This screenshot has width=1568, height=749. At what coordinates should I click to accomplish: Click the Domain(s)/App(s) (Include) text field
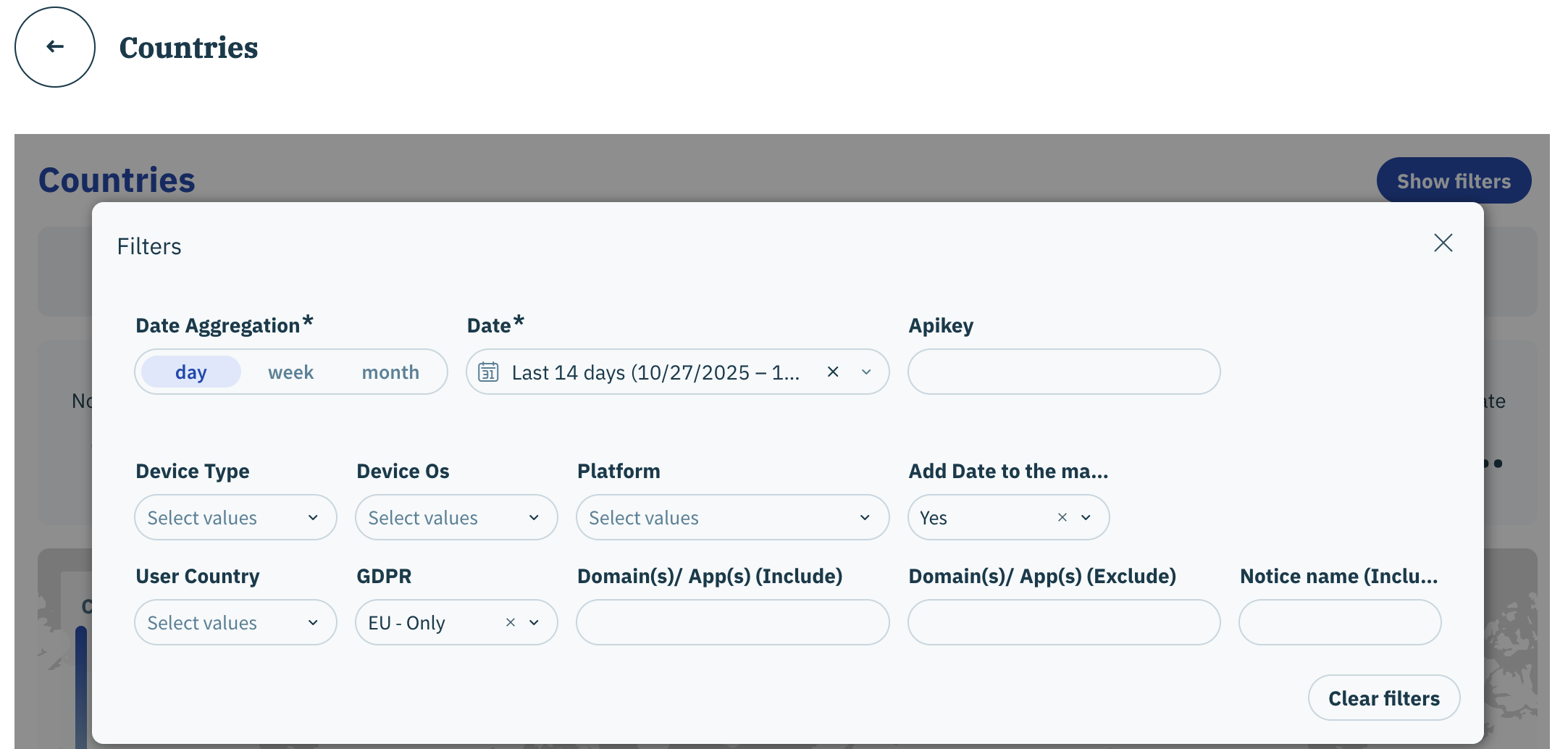(x=731, y=622)
